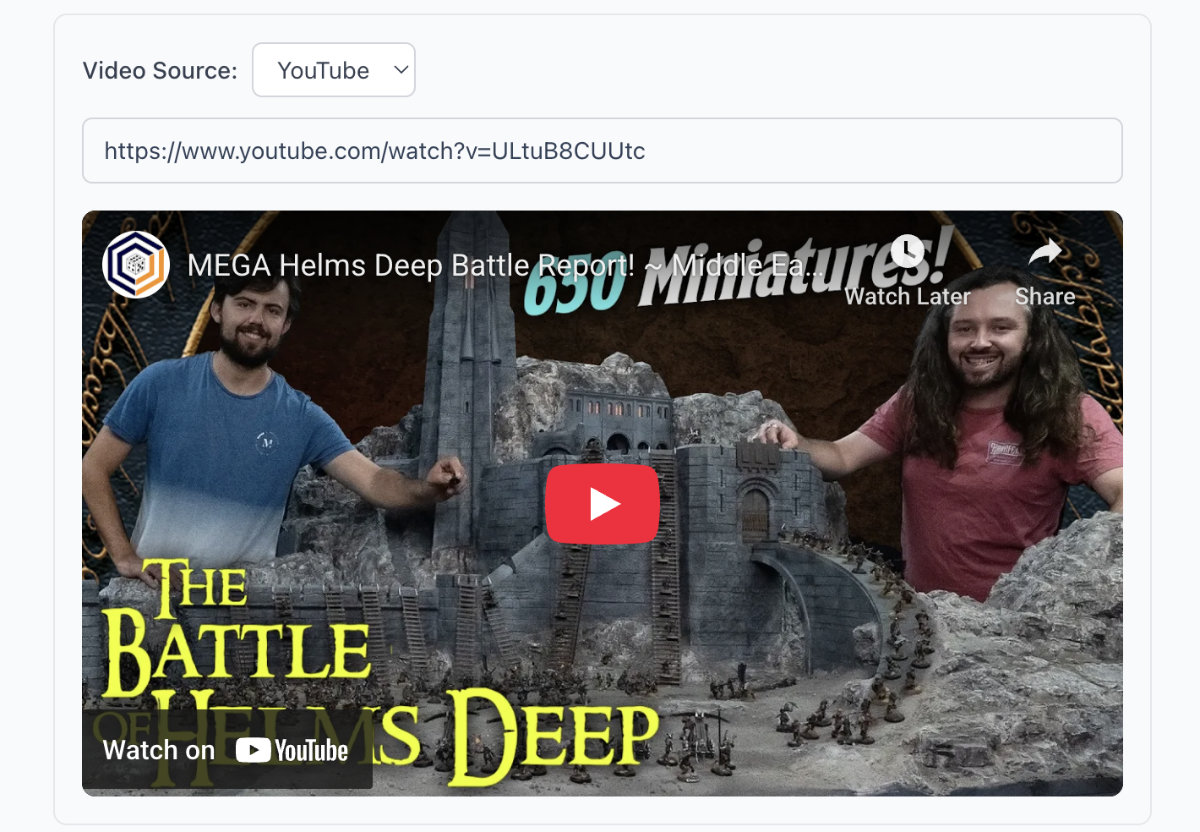Open the channel avatar logo
The width and height of the screenshot is (1200, 832).
click(136, 265)
